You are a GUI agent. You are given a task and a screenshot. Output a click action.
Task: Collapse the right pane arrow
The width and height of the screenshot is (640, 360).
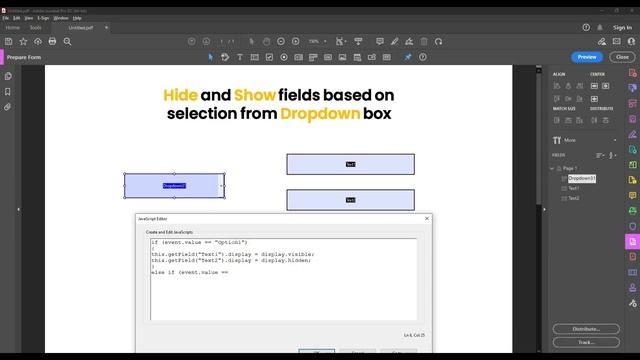pyautogui.click(x=544, y=209)
